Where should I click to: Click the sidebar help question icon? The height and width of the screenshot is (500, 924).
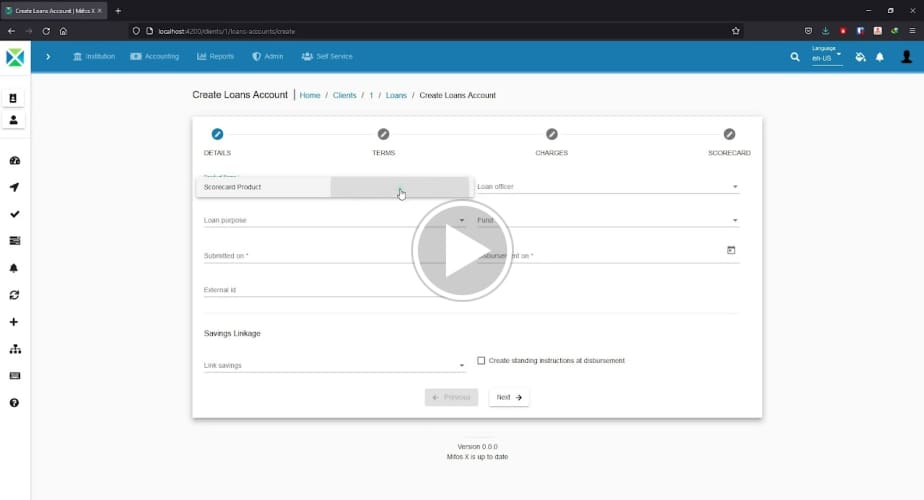tap(15, 403)
